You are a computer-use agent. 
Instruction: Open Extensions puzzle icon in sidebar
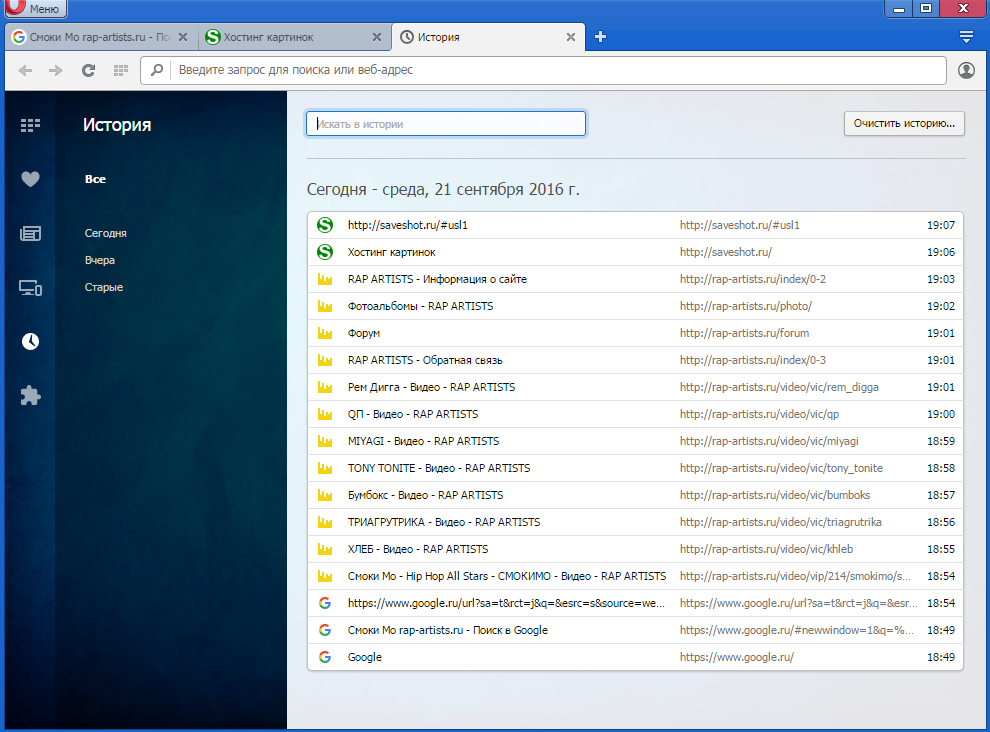[30, 396]
